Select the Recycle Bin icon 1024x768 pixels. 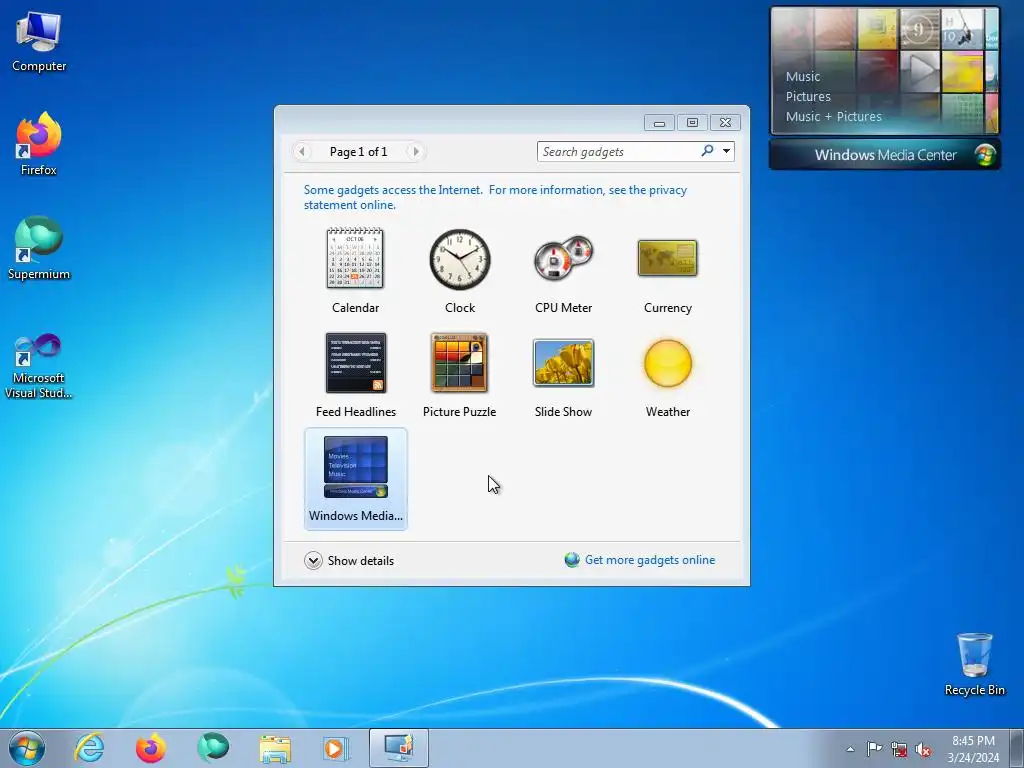[974, 664]
